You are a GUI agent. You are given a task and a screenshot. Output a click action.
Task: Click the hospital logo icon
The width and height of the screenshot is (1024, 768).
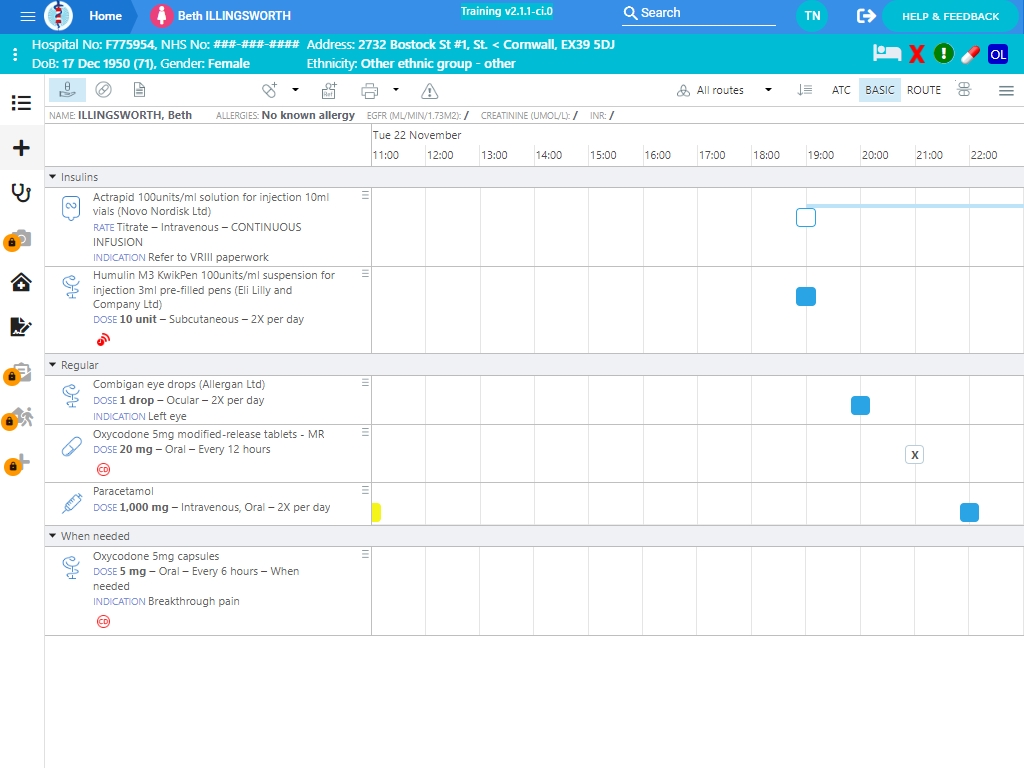pos(58,16)
